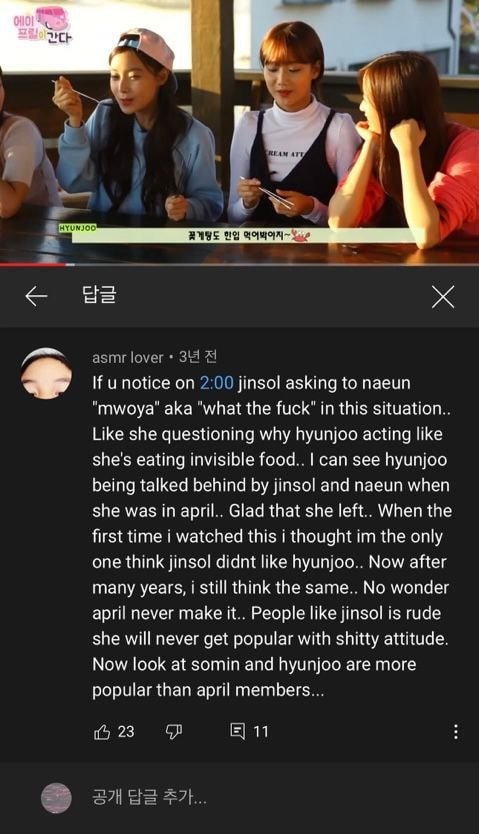Tap the HYUNJOO name tag in video
The width and height of the screenshot is (479, 834).
78,228
